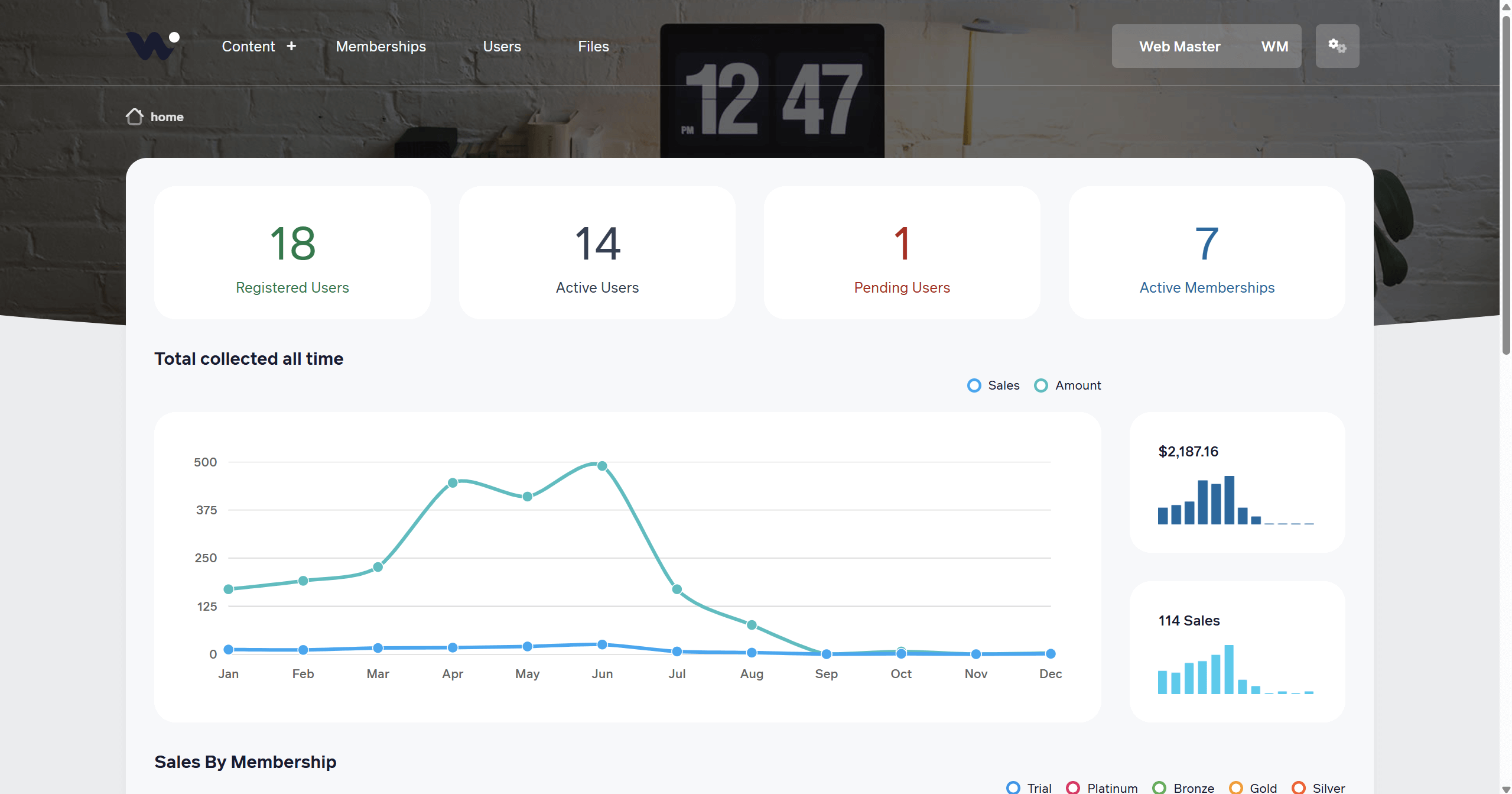Follow the home breadcrumb link

[167, 116]
